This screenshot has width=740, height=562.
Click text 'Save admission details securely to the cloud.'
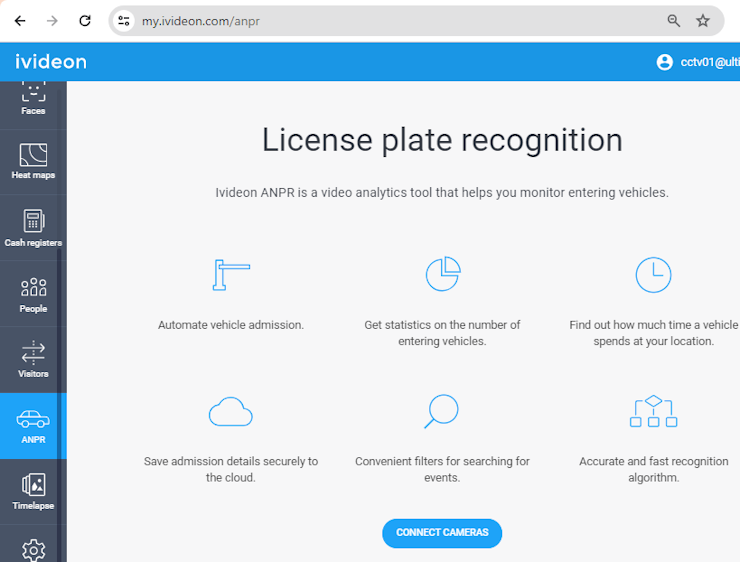[x=231, y=469]
